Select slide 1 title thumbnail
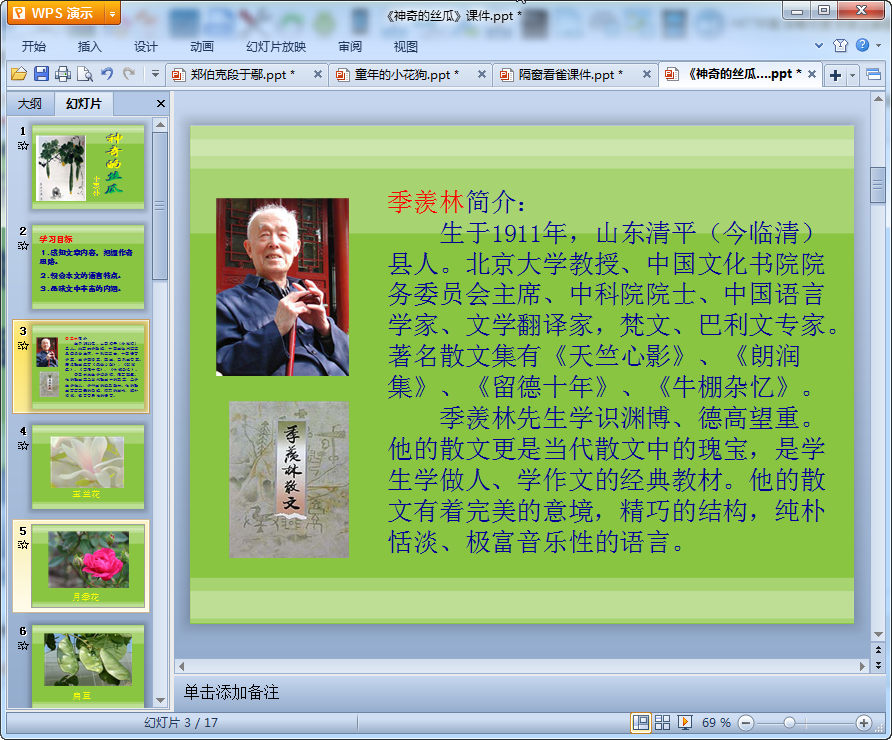The width and height of the screenshot is (892, 740). click(88, 167)
